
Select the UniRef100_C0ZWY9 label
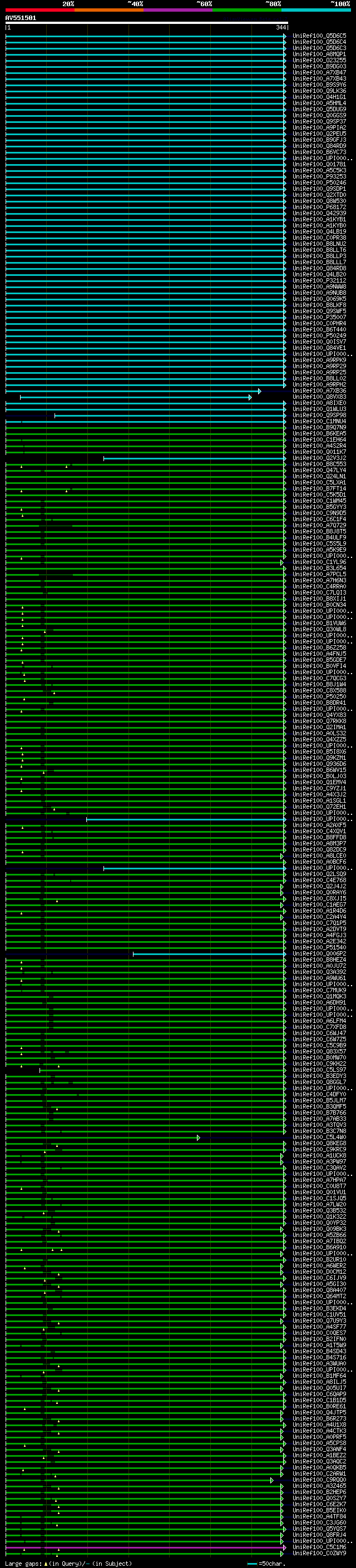tap(319, 1553)
